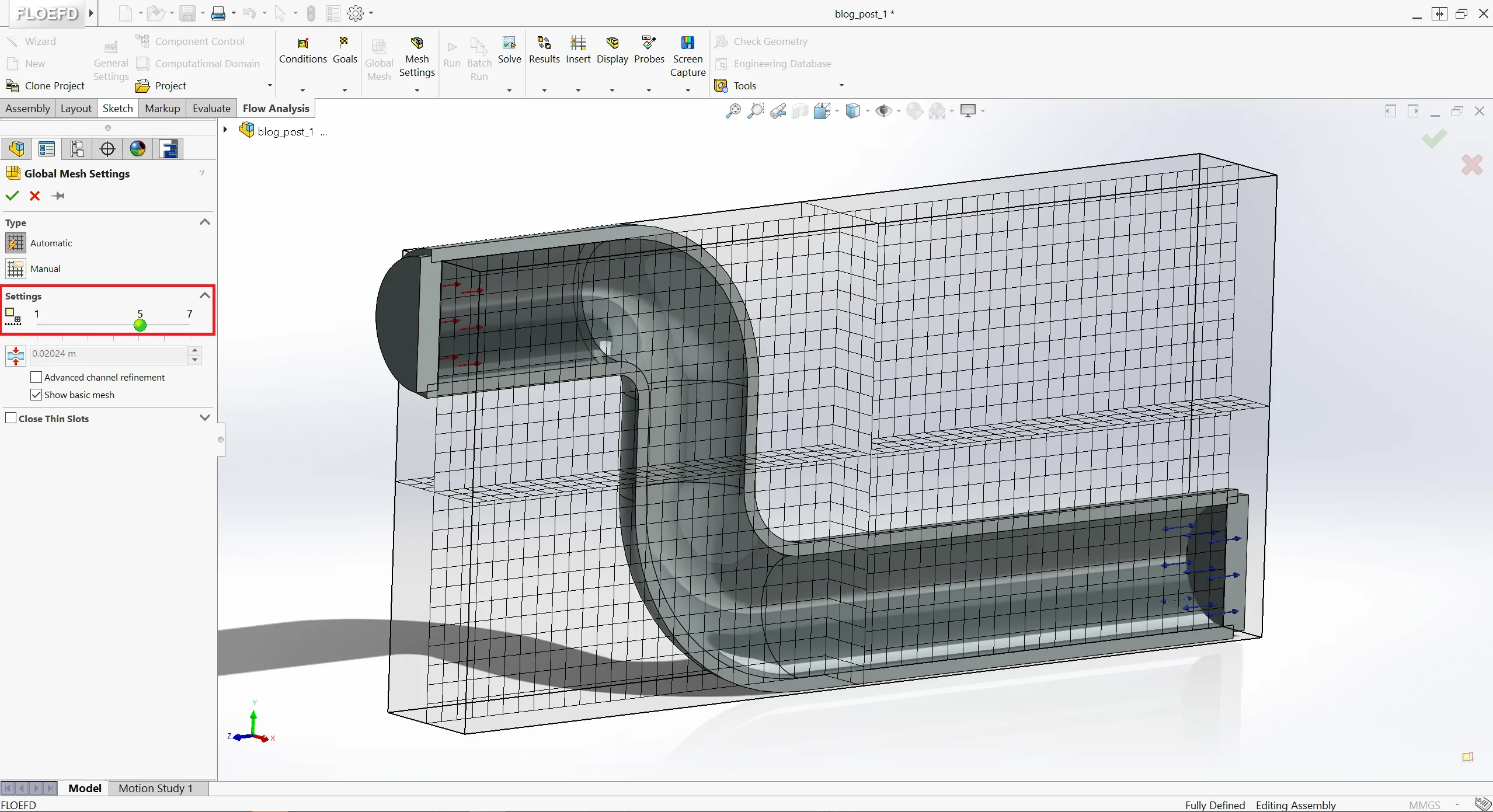Uncheck Show basic mesh
This screenshot has height=812, width=1493.
36,395
